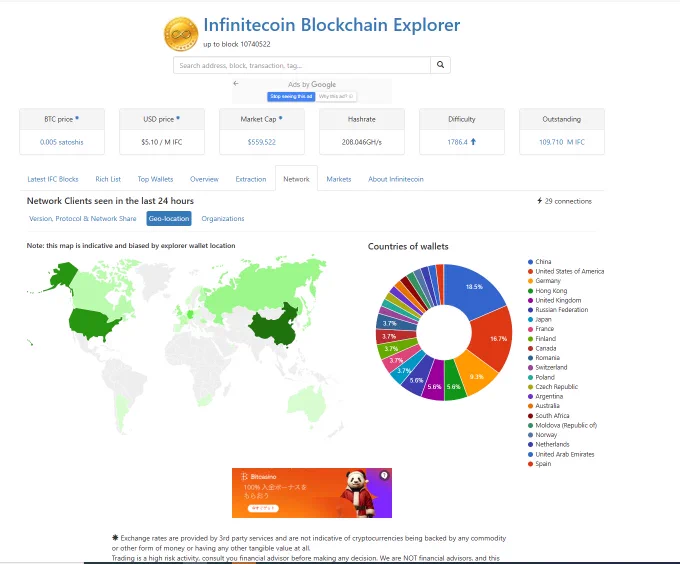Click the Japan legend entry
680x564 pixels.
coord(539,319)
